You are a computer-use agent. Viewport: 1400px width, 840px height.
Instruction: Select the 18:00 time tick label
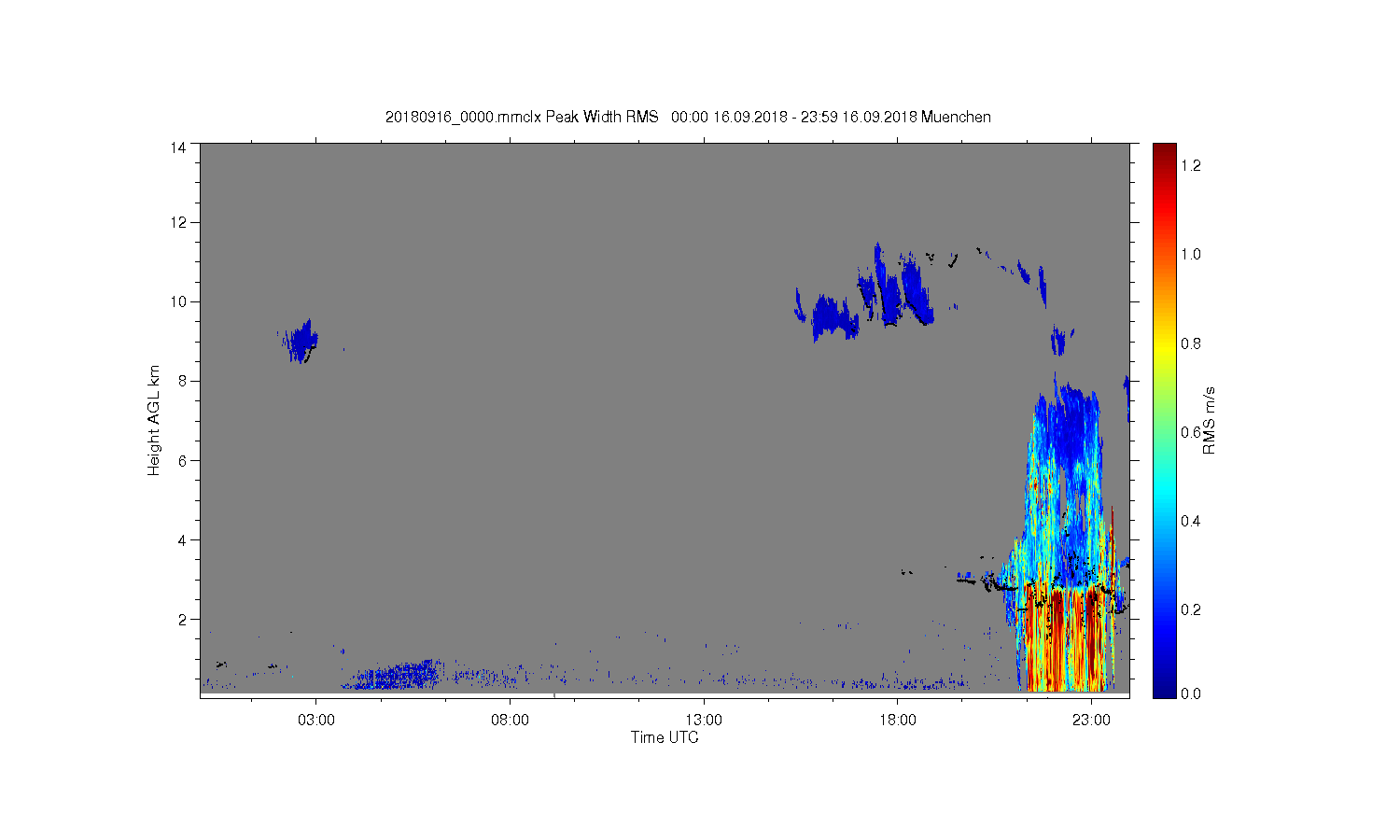[x=898, y=720]
